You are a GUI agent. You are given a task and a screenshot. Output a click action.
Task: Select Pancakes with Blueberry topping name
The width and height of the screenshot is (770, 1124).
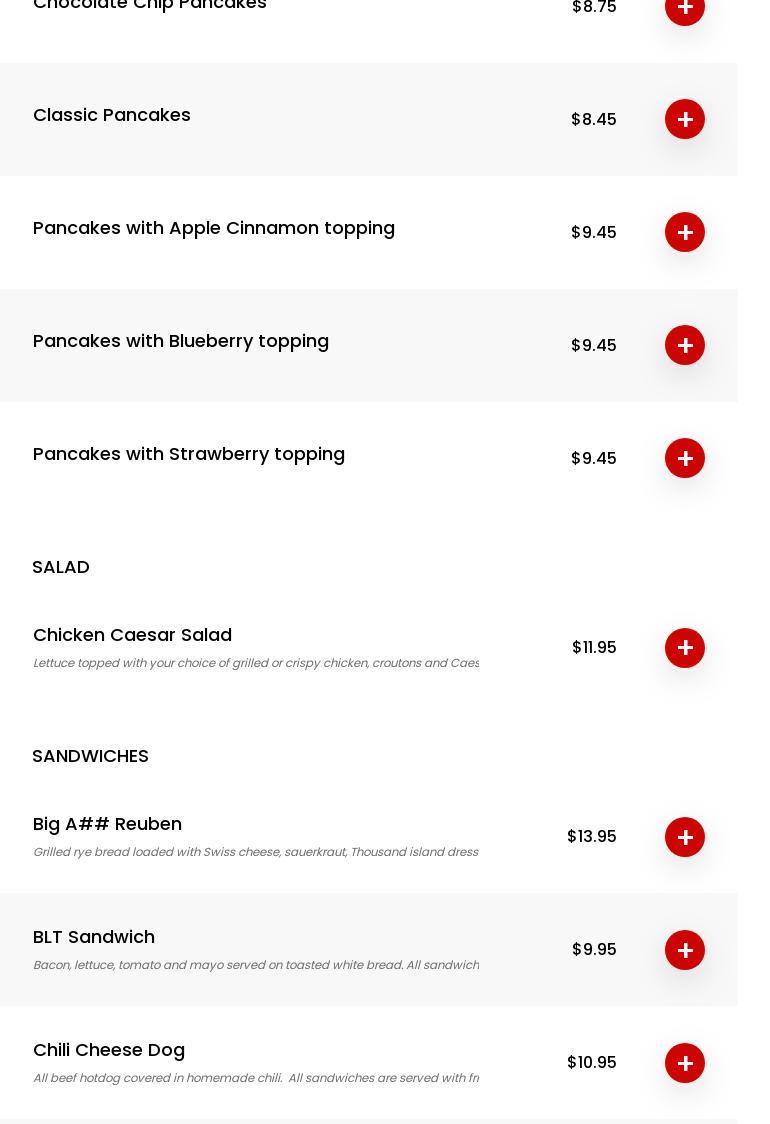pos(181,342)
